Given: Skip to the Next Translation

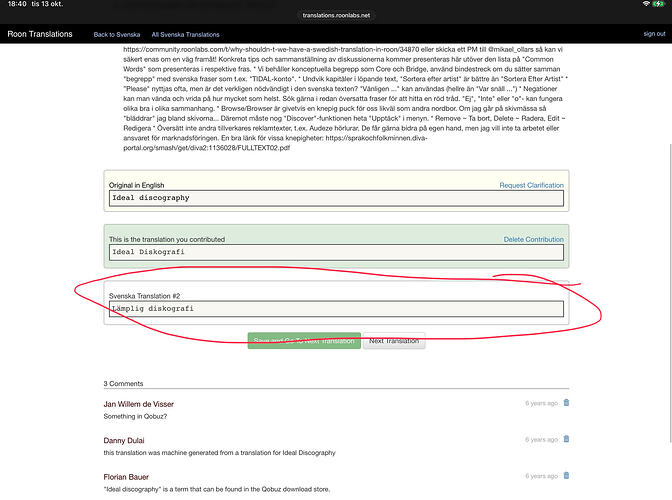Looking at the screenshot, I should pos(394,341).
